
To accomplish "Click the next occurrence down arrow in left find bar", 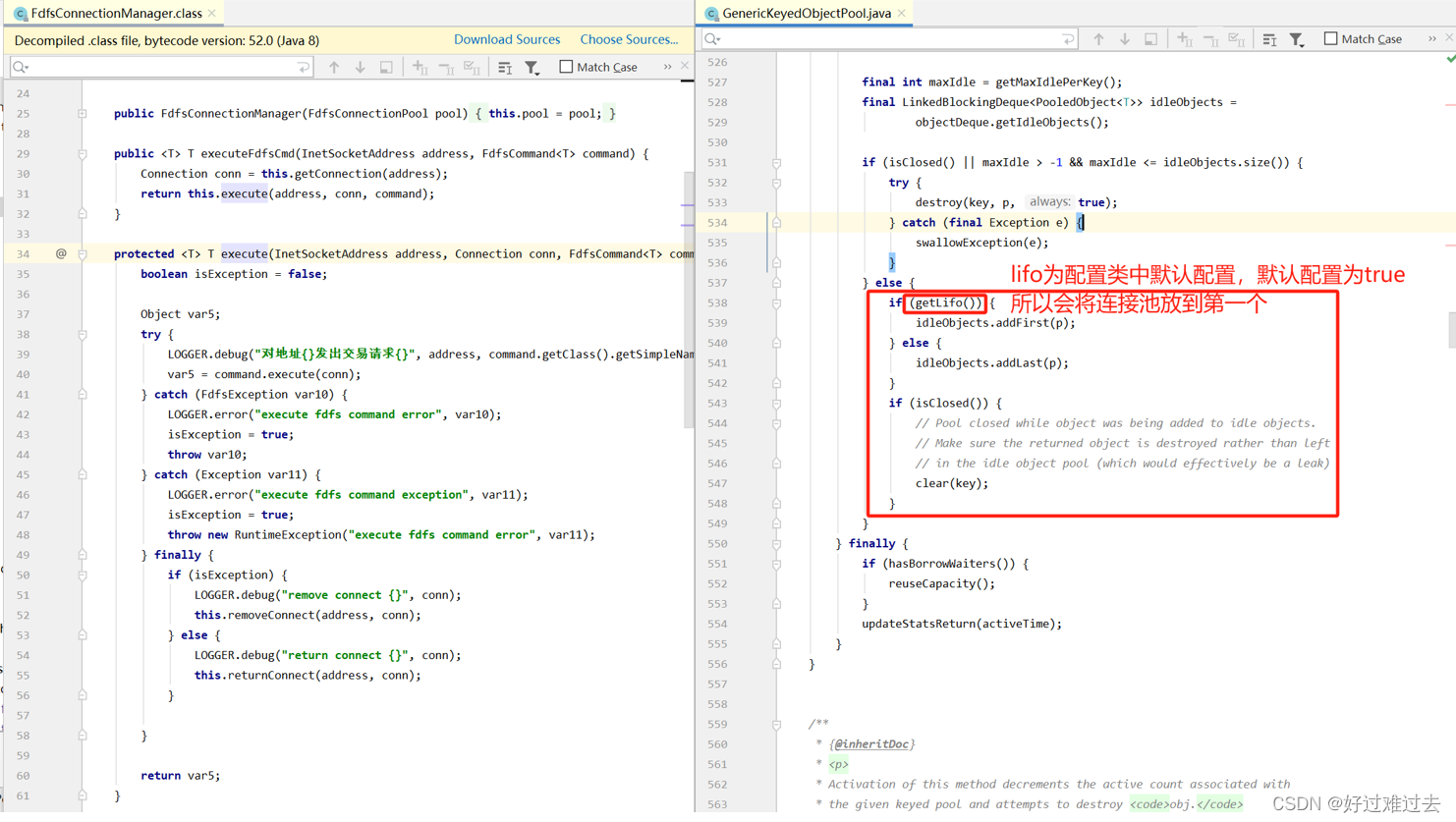I will click(359, 66).
